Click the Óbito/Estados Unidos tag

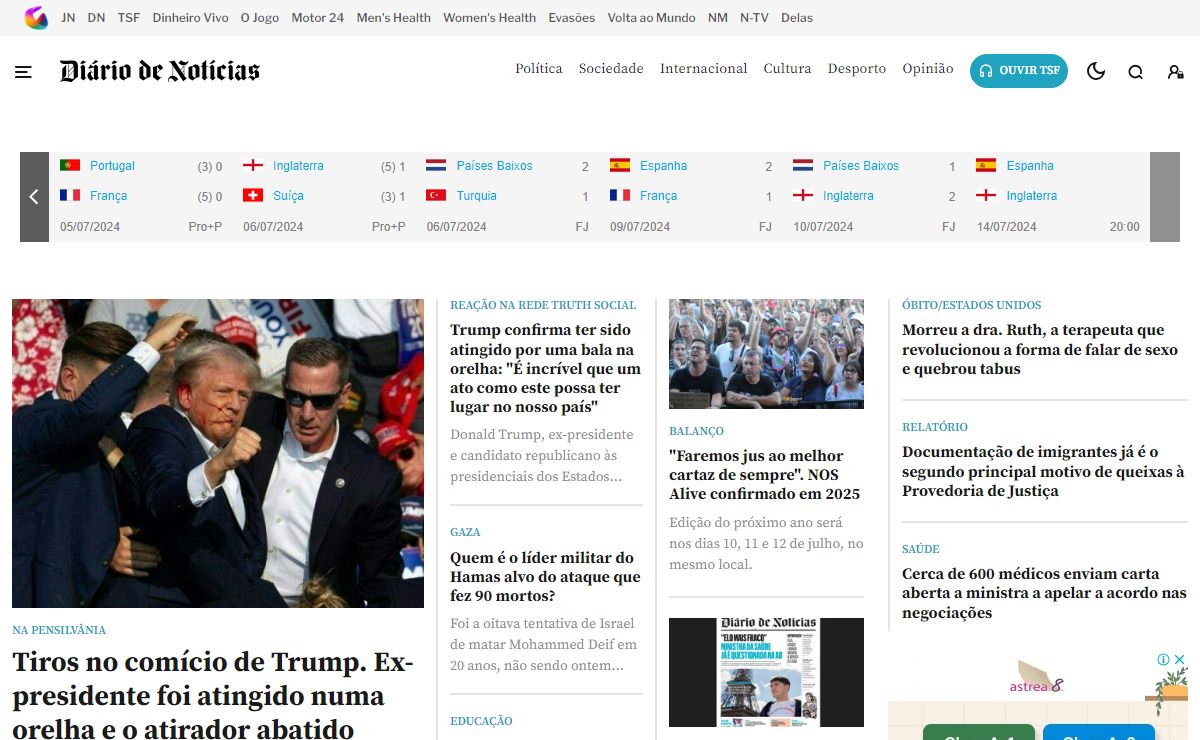coord(971,305)
